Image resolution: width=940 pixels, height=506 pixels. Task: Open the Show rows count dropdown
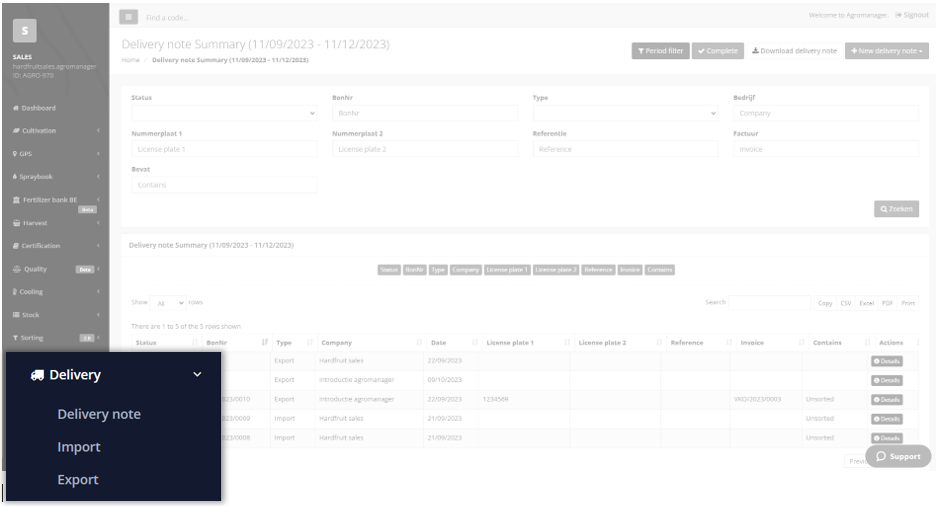click(168, 303)
